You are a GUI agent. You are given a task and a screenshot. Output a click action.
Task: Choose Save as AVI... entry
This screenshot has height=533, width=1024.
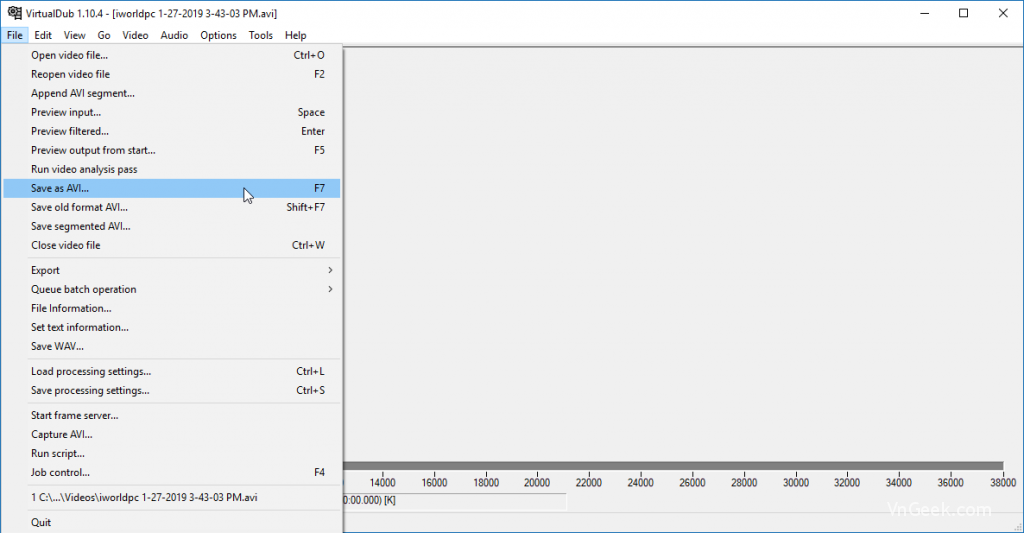click(172, 188)
